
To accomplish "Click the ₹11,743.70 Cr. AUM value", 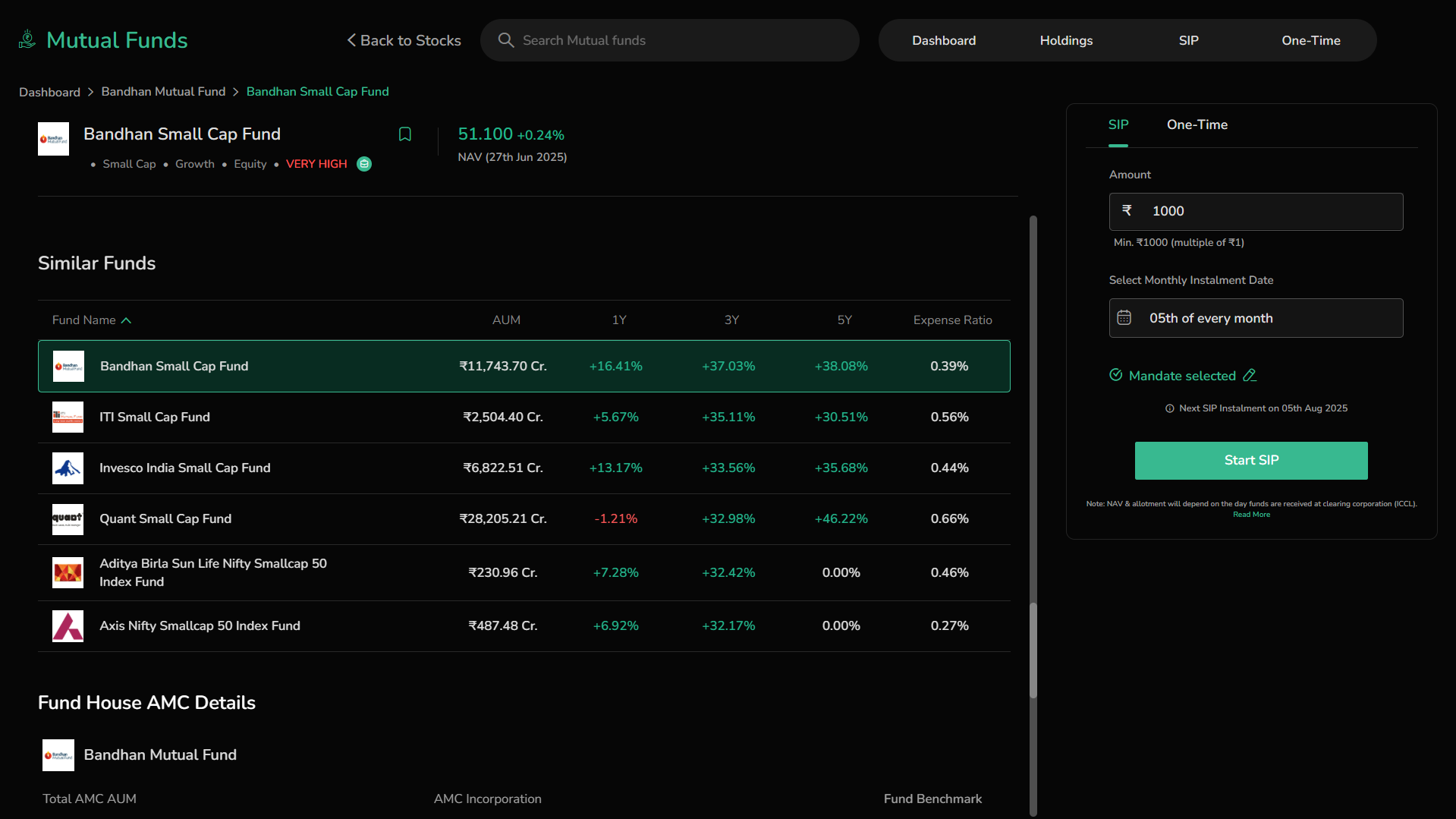I will tap(503, 367).
